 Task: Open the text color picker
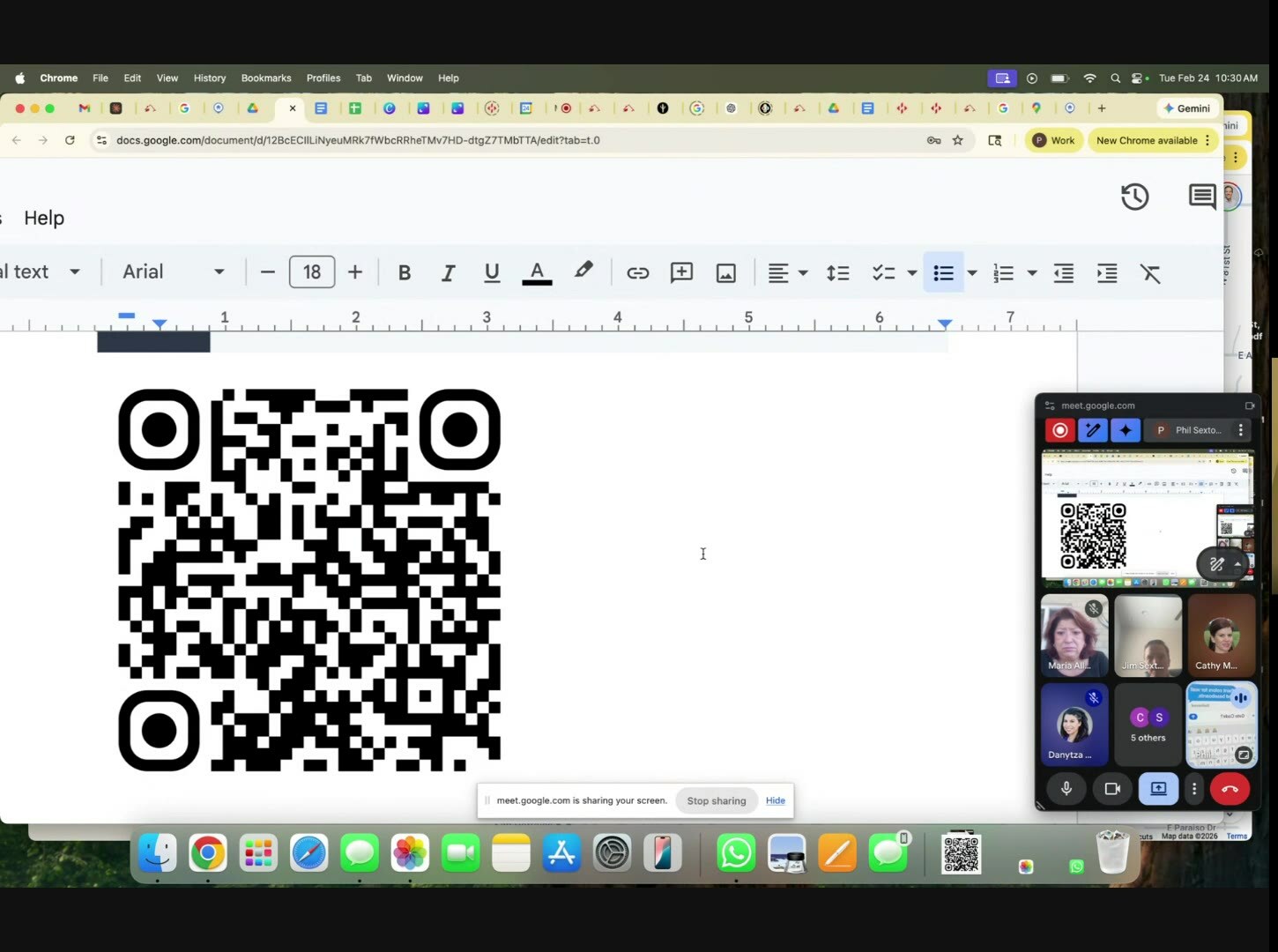(x=537, y=272)
